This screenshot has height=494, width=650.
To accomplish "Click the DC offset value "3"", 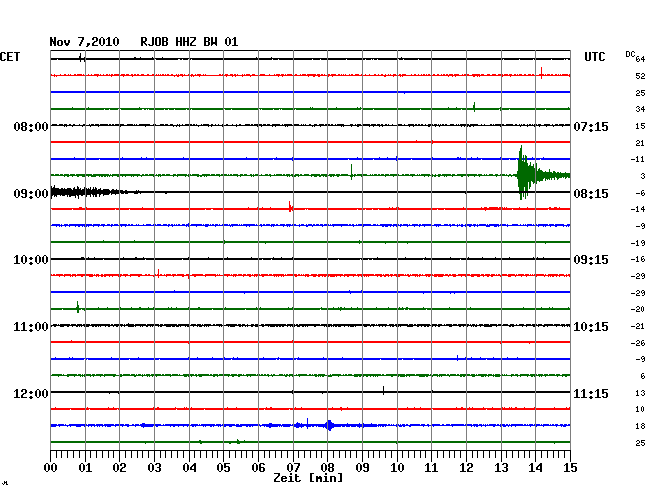I will point(643,176).
